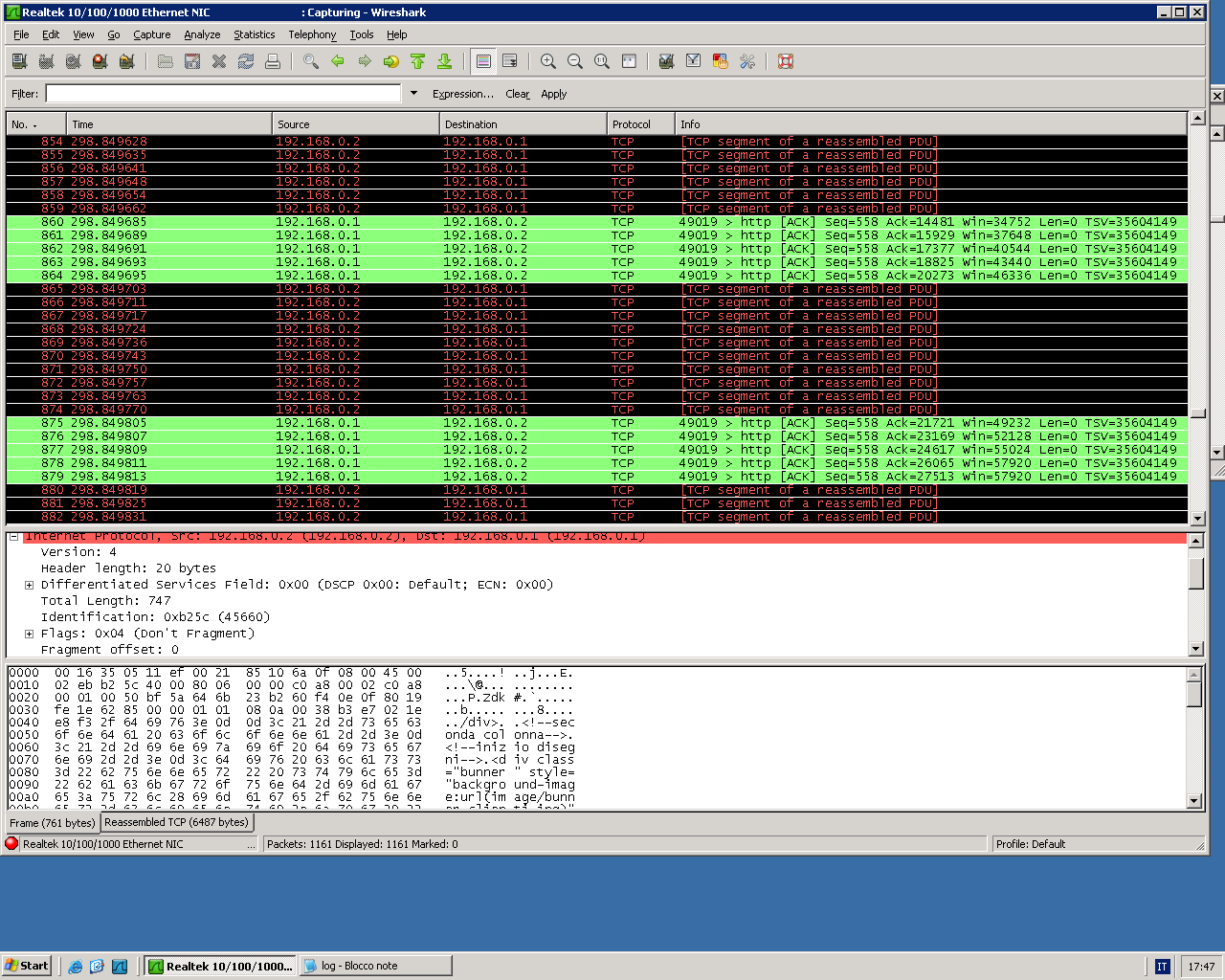Jump to the last packet
The height and width of the screenshot is (980, 1225).
pyautogui.click(x=445, y=61)
